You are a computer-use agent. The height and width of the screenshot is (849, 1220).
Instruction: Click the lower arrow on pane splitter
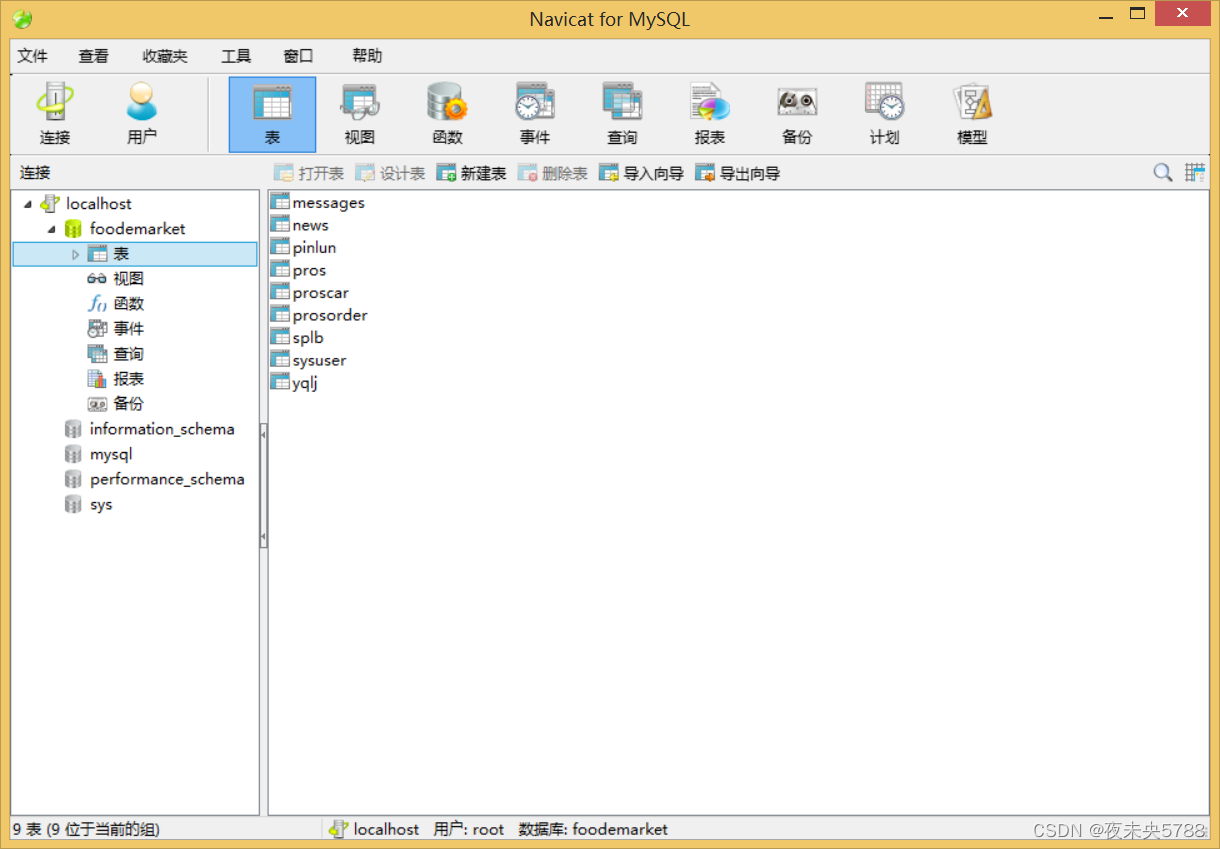[264, 538]
